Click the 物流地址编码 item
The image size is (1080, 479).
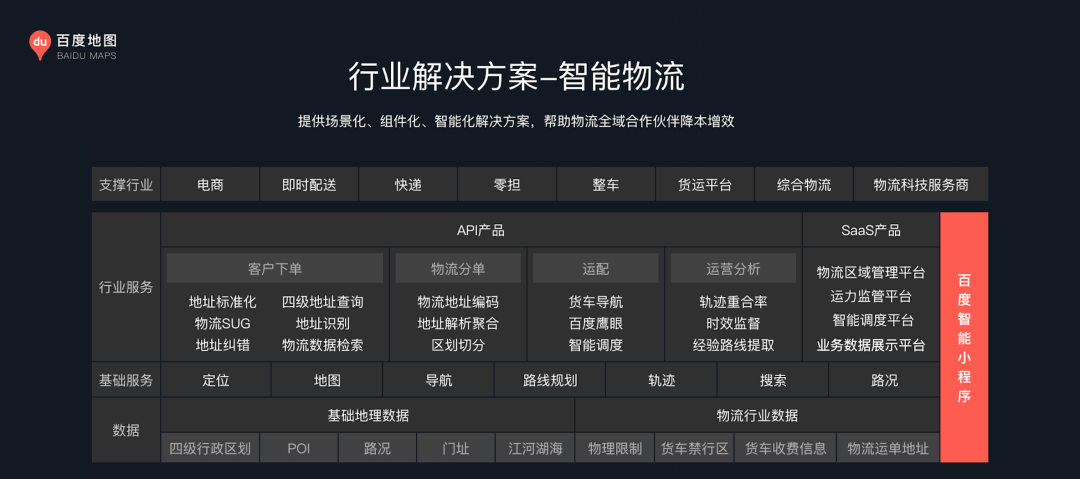pos(458,302)
